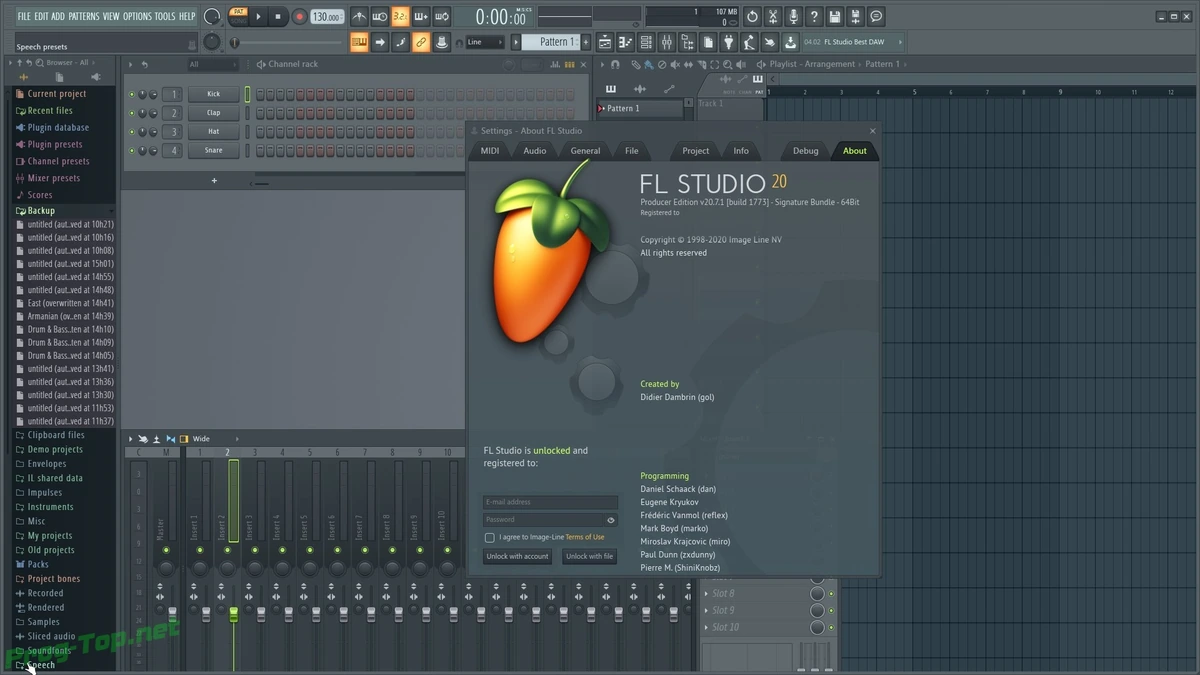Open the Terms of Use link
The height and width of the screenshot is (675, 1200).
click(585, 537)
